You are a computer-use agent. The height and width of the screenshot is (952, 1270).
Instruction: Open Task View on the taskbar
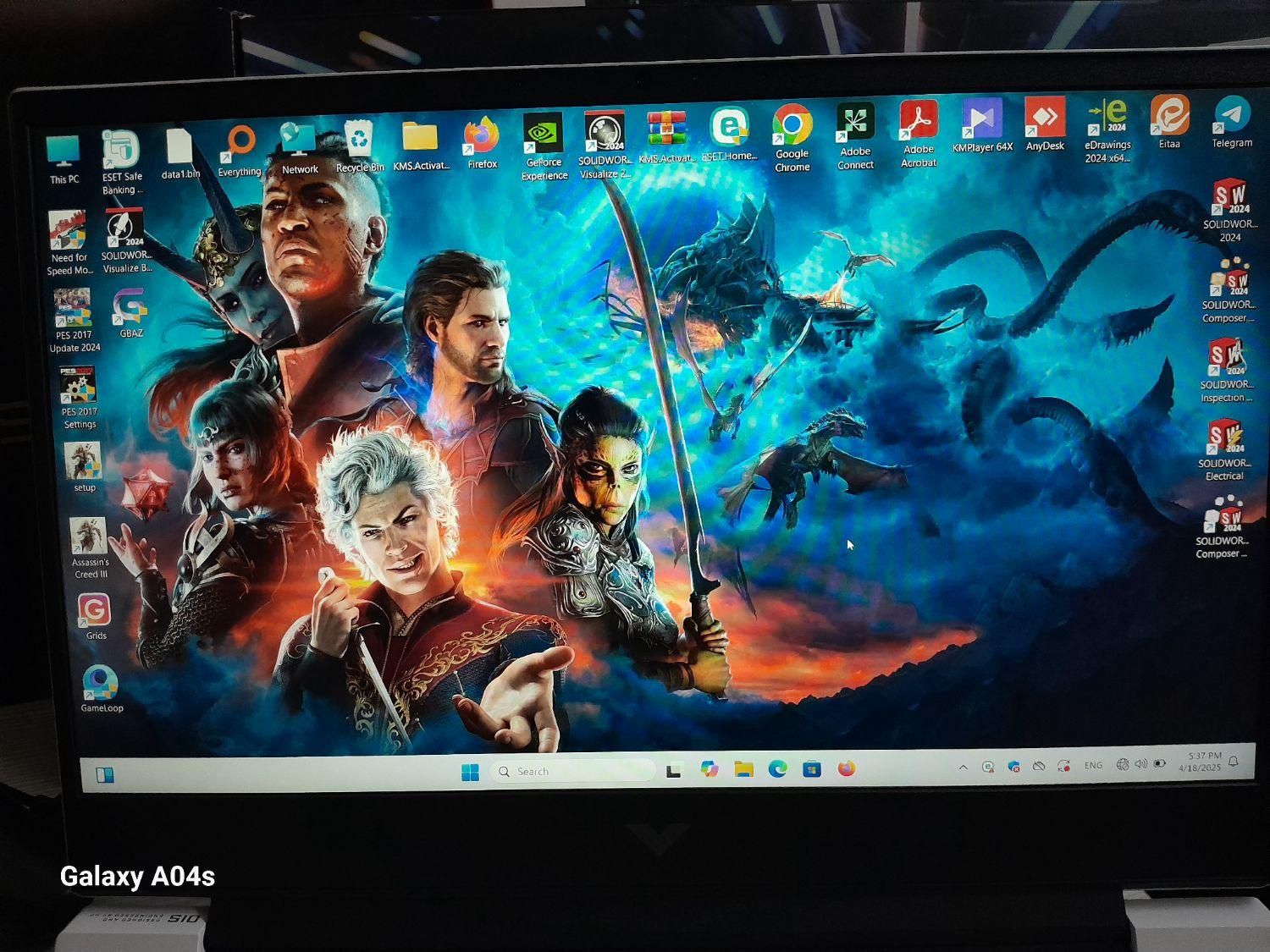pos(674,771)
